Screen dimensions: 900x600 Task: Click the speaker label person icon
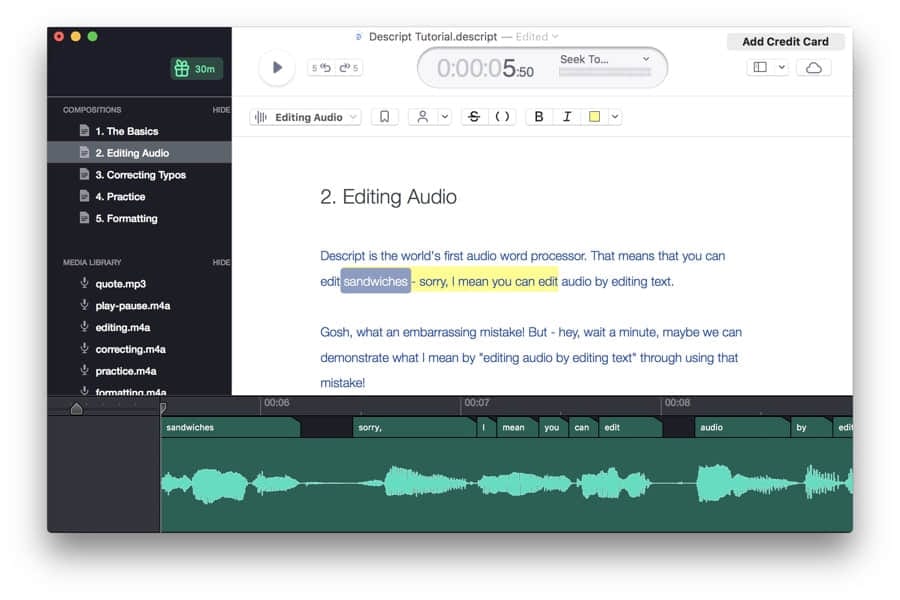pyautogui.click(x=422, y=117)
